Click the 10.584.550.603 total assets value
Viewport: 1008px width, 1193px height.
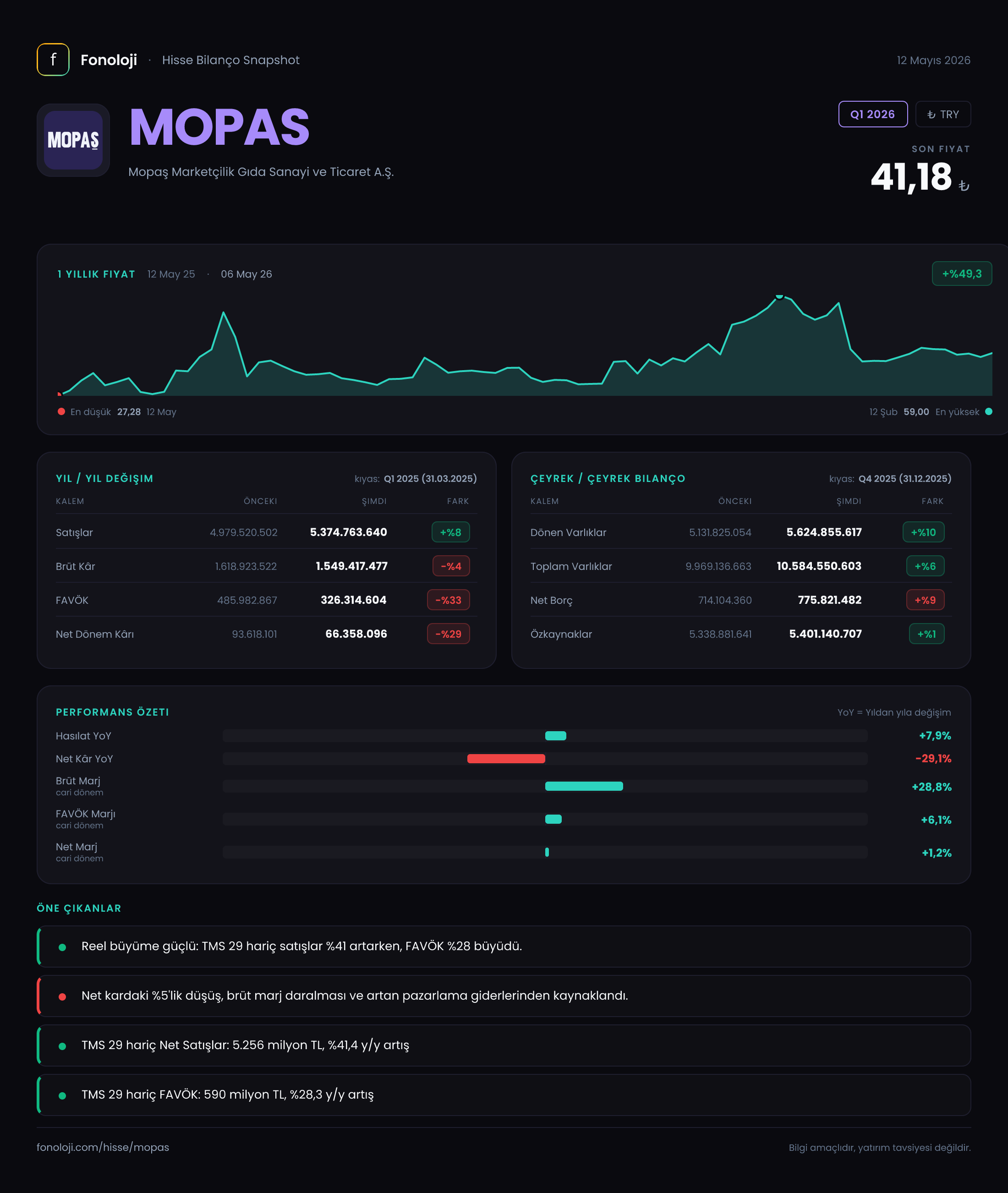tap(819, 566)
